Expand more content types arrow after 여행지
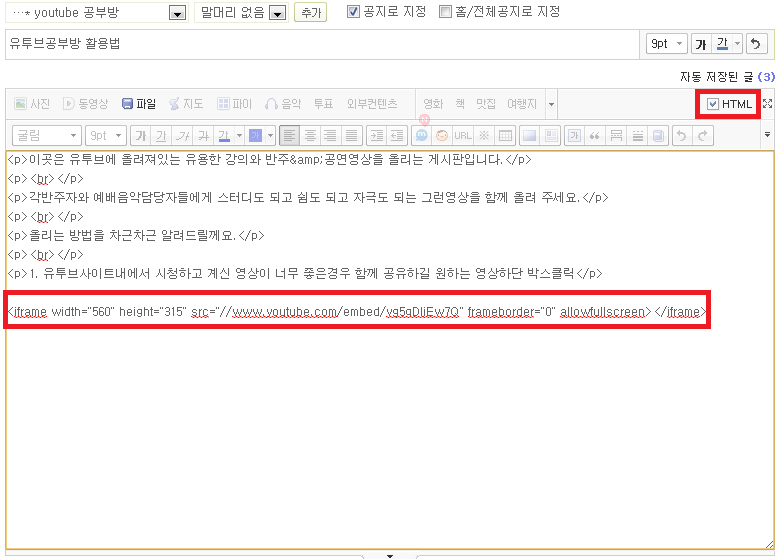Viewport: 779px width, 559px height. click(551, 104)
